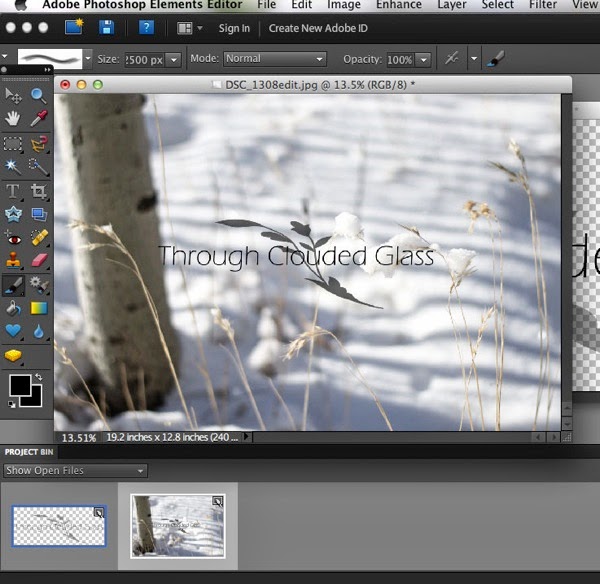Choose the Crop tool
The width and height of the screenshot is (600, 584).
[x=39, y=190]
